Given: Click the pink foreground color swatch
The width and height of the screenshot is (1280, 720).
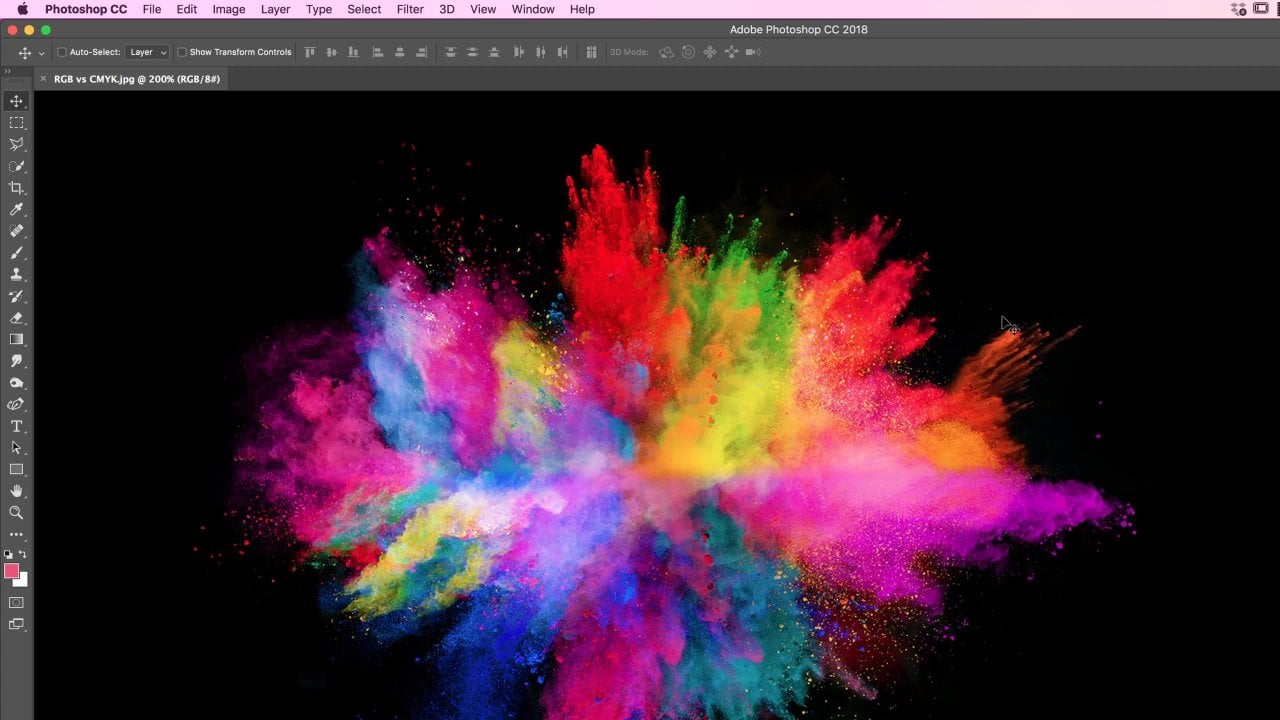Looking at the screenshot, I should pyautogui.click(x=11, y=570).
